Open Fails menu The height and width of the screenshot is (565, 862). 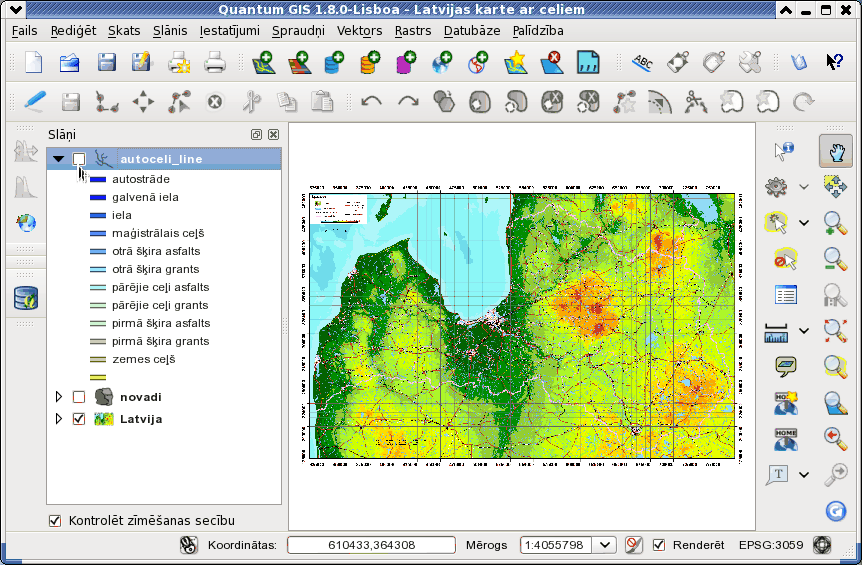(25, 31)
